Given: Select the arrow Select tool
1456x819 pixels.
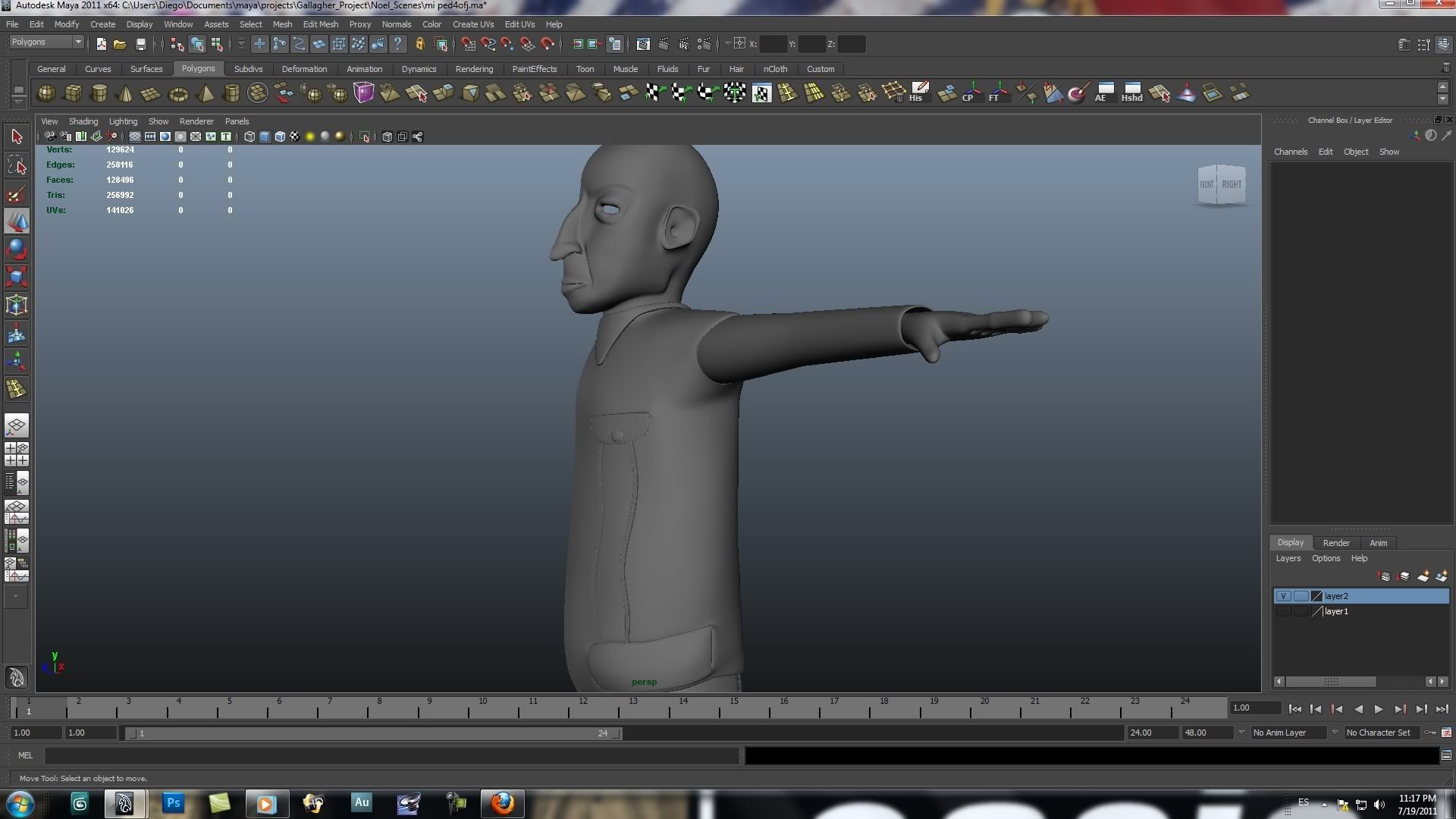Looking at the screenshot, I should 17,137.
